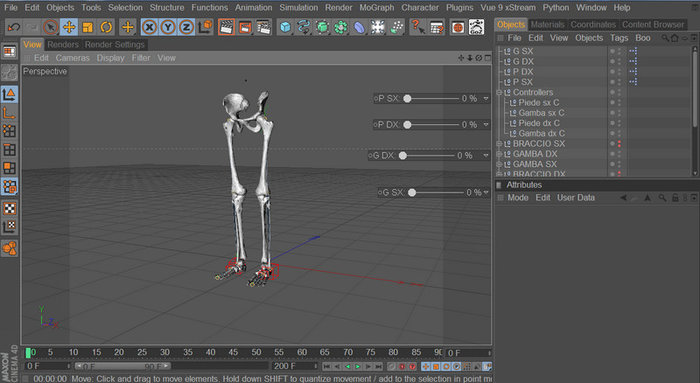The image size is (700, 383).
Task: Toggle Z axis lock button
Action: coord(186,27)
